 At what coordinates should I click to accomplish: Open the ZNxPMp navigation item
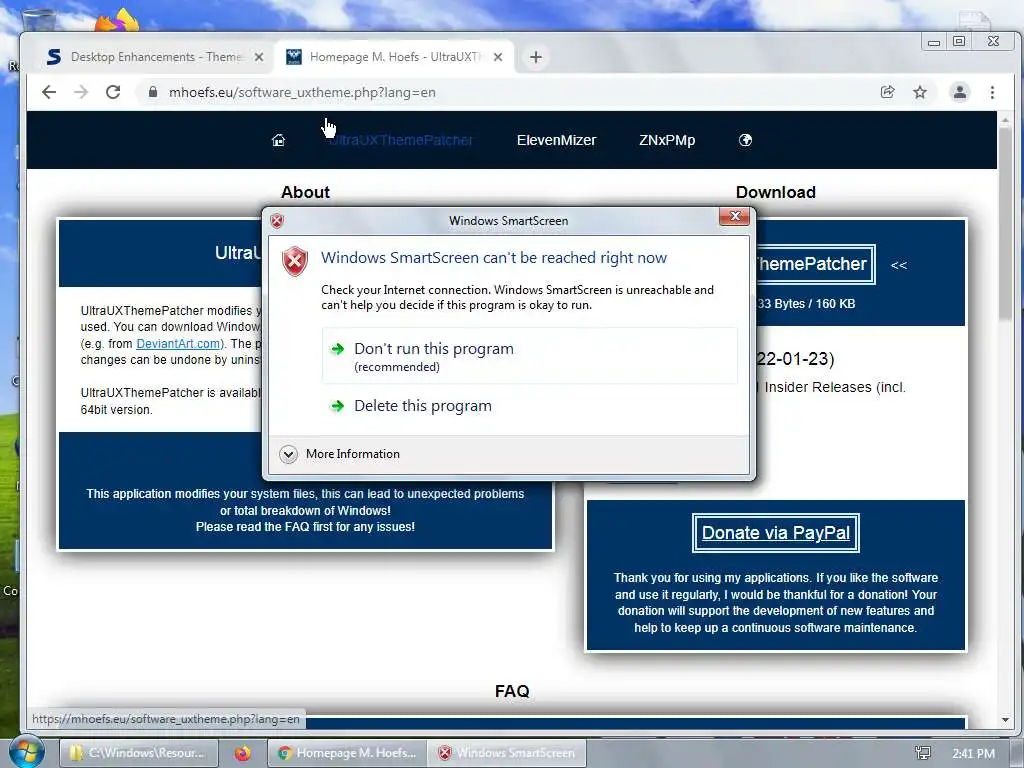click(667, 140)
